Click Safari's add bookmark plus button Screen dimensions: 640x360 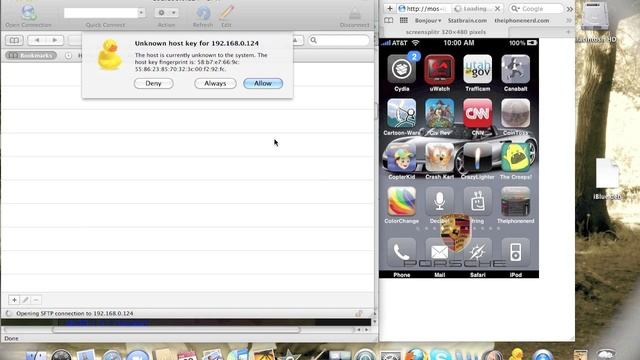pyautogui.click(x=389, y=8)
